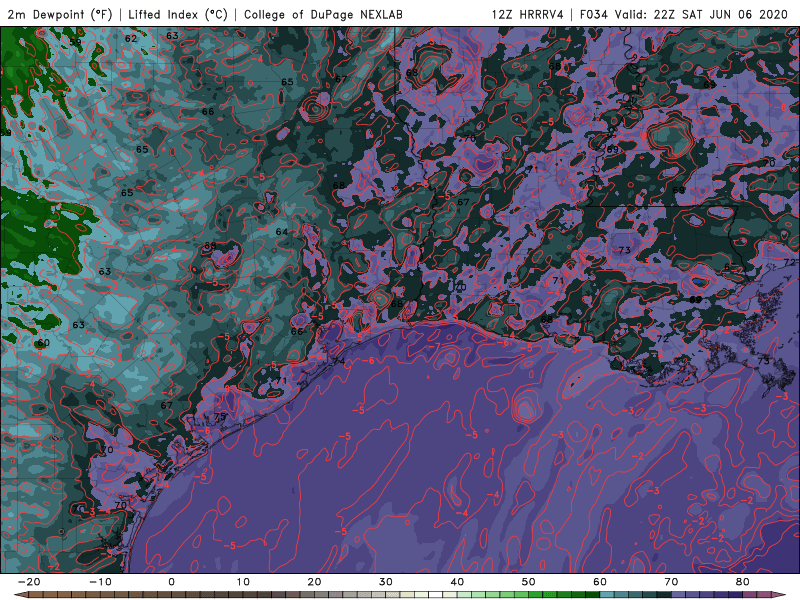Click the "30" color scale label
This screenshot has height=600, width=800.
click(386, 582)
